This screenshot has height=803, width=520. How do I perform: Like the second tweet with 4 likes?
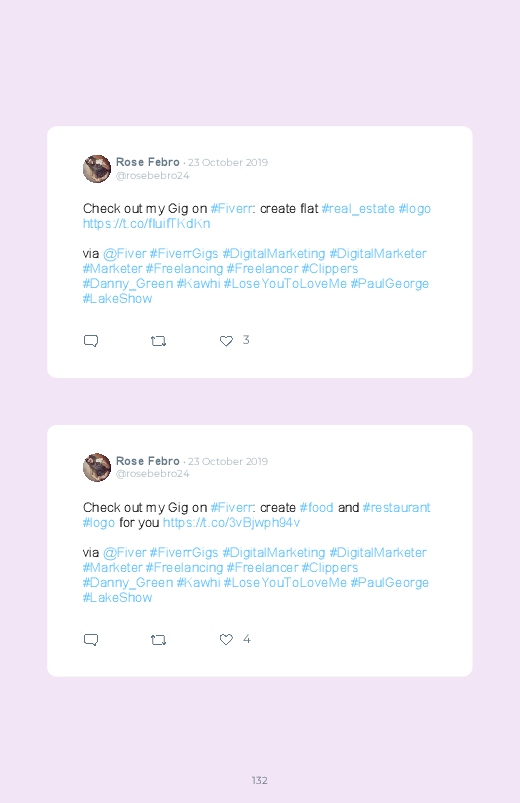pyautogui.click(x=226, y=639)
